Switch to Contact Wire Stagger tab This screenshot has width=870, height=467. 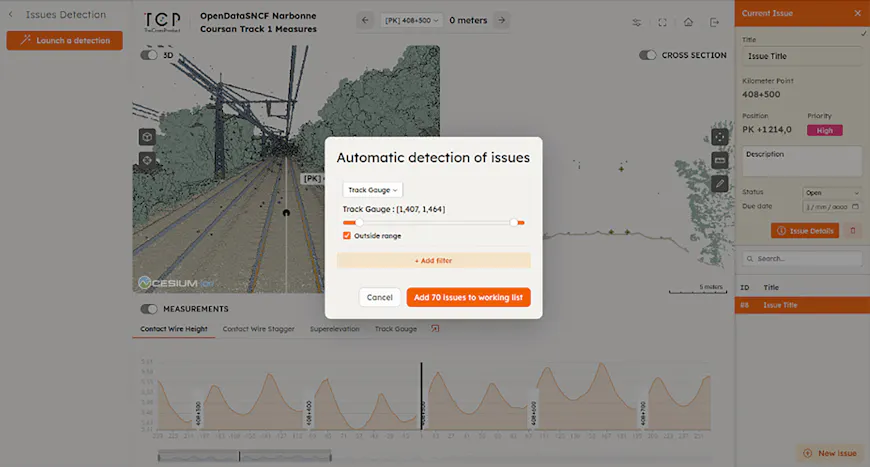[x=259, y=329]
